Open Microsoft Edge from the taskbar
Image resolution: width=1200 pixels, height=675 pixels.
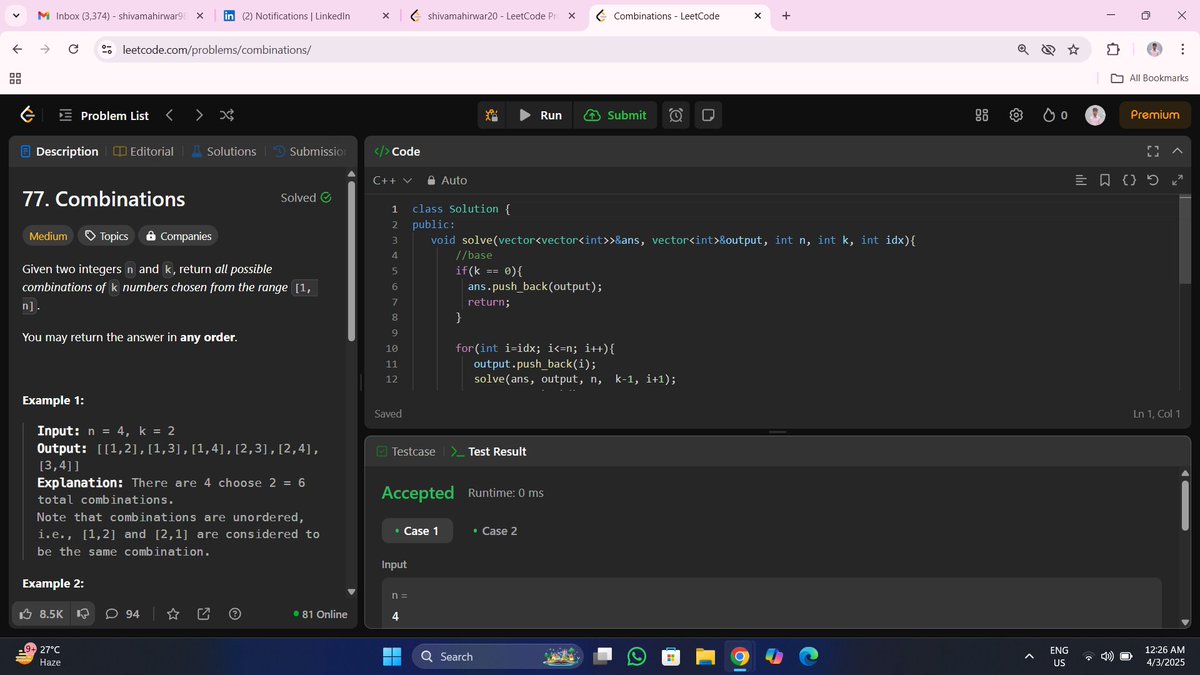(x=808, y=656)
